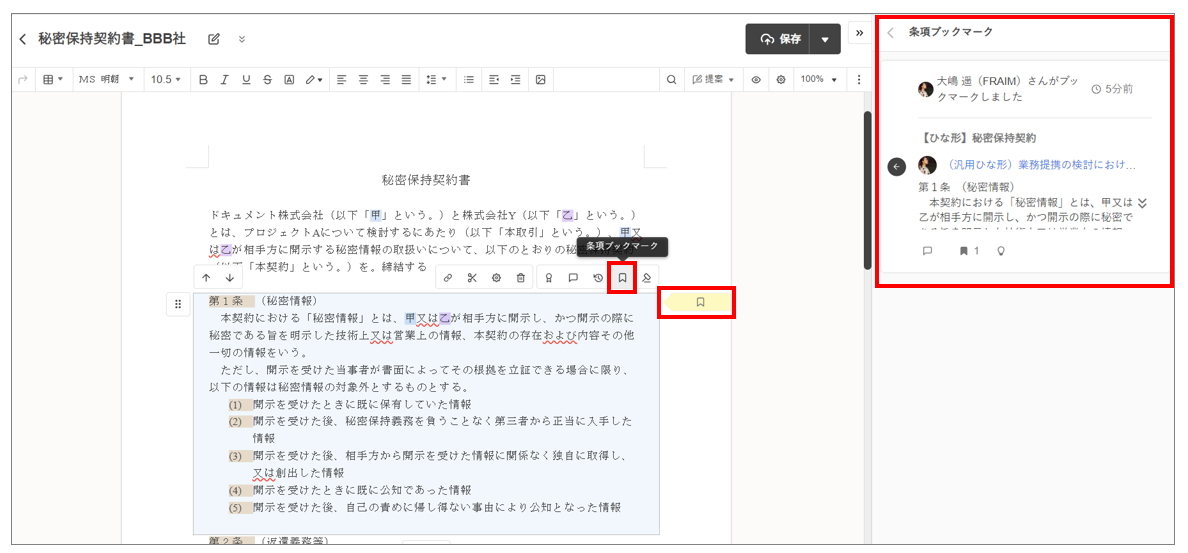Screen dimensions: 1188x553
Task: Expand the clause text with double chevron
Action: [1142, 203]
